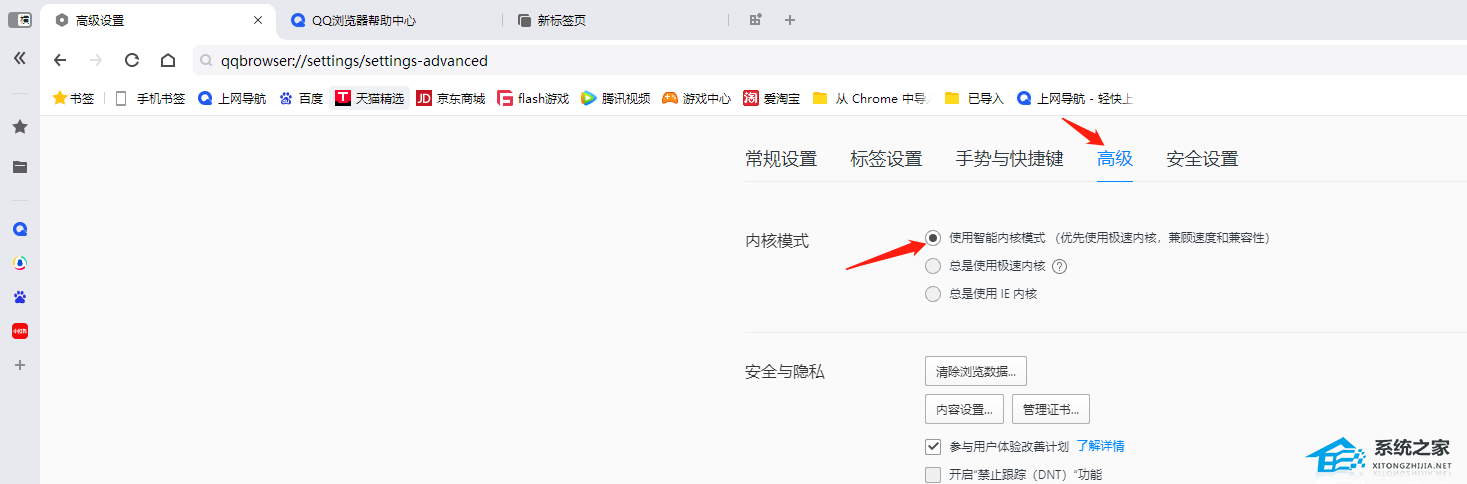Open the 京东商城 bookmark
The image size is (1467, 484).
451,98
